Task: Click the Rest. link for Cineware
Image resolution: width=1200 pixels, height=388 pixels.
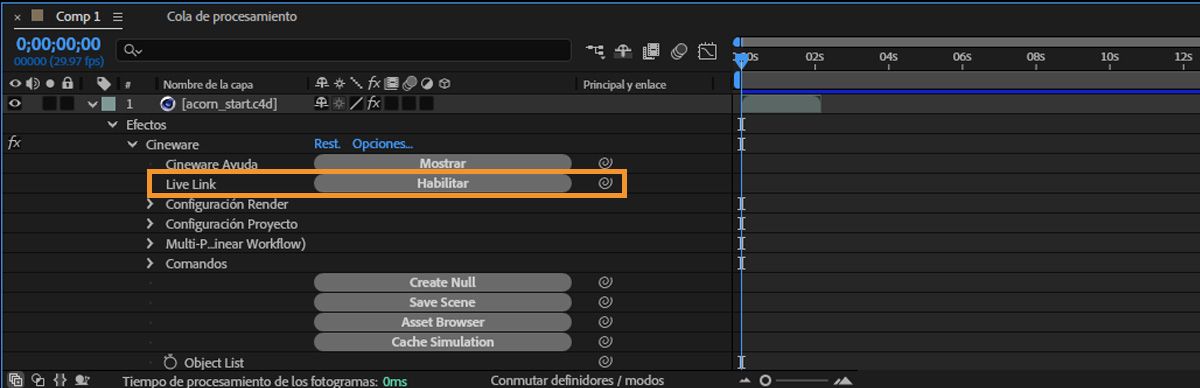Action: (x=328, y=144)
